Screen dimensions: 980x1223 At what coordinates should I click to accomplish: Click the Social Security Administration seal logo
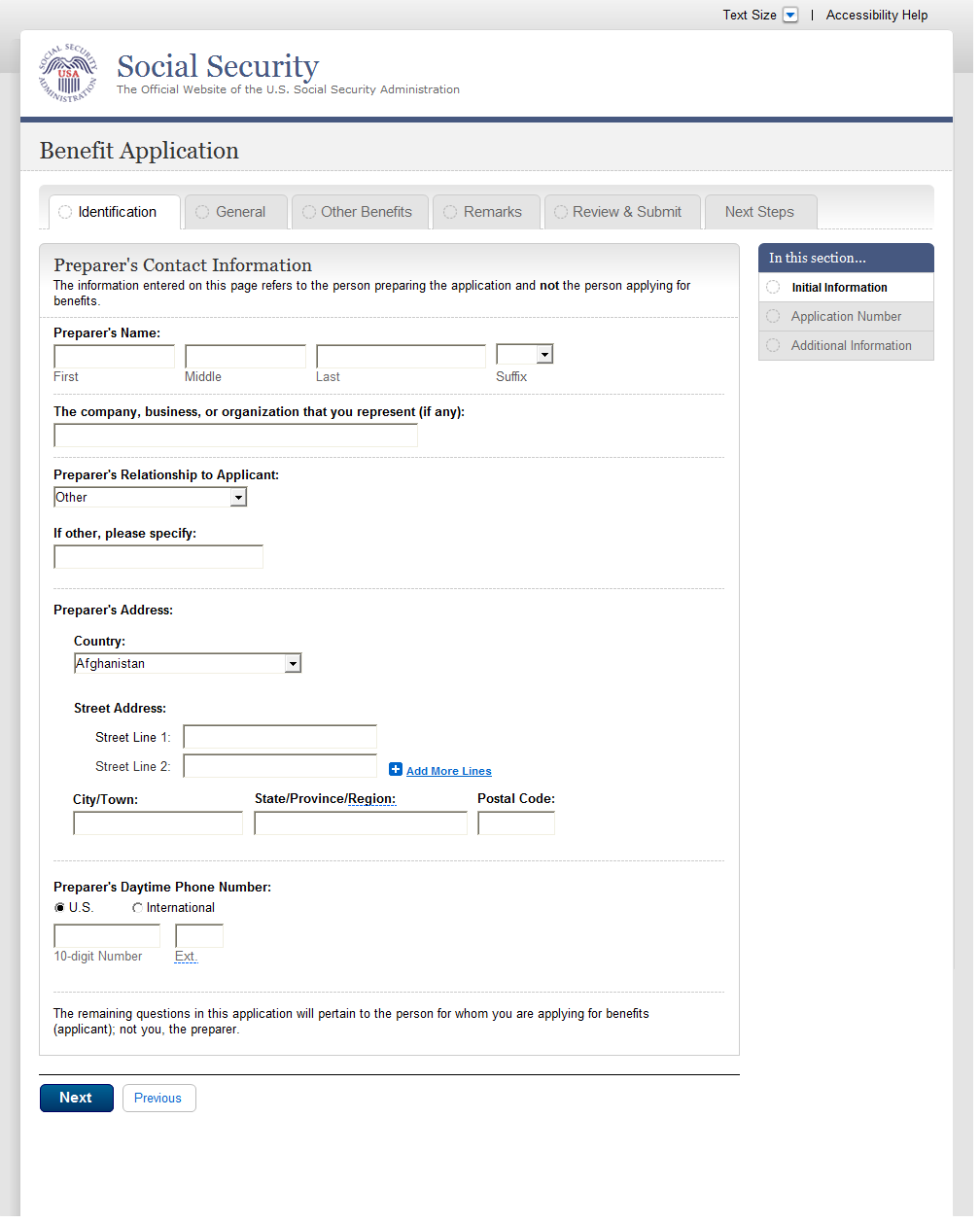[68, 74]
